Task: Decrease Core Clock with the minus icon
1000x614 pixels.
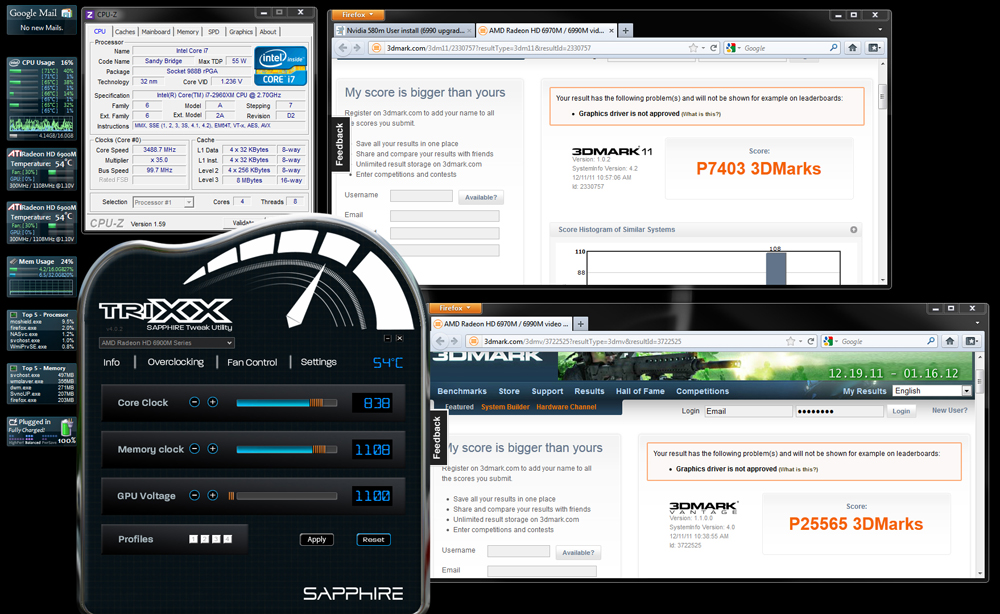Action: [x=195, y=402]
